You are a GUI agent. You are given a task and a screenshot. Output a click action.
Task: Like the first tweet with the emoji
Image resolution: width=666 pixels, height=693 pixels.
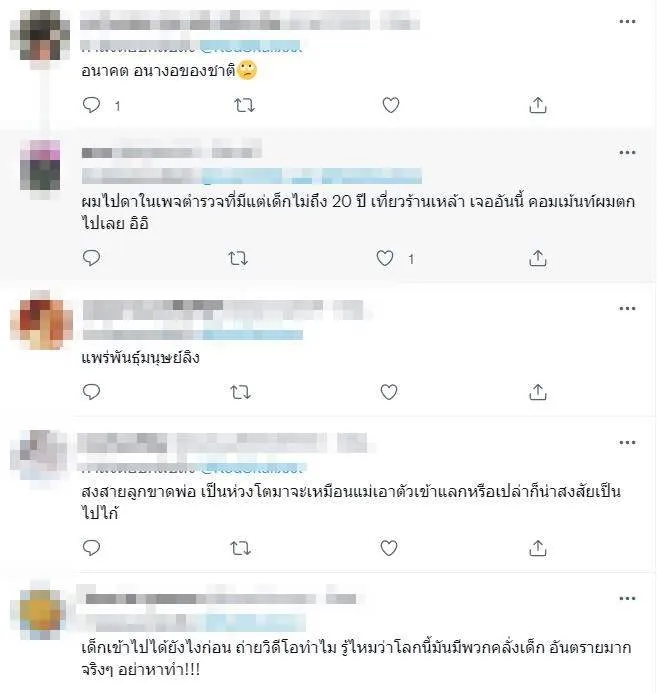391,105
